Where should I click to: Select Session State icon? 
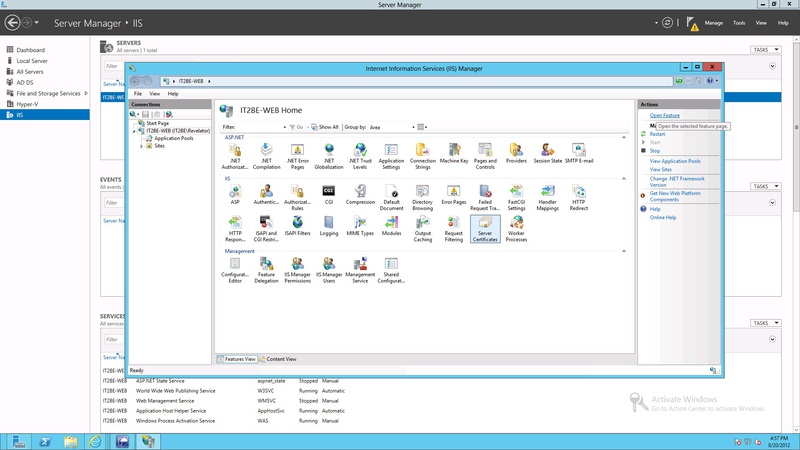547,153
